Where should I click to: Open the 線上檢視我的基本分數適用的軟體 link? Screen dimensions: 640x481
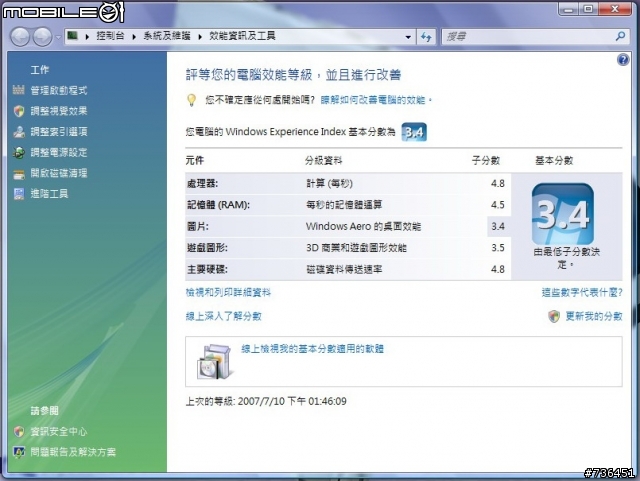tap(312, 349)
